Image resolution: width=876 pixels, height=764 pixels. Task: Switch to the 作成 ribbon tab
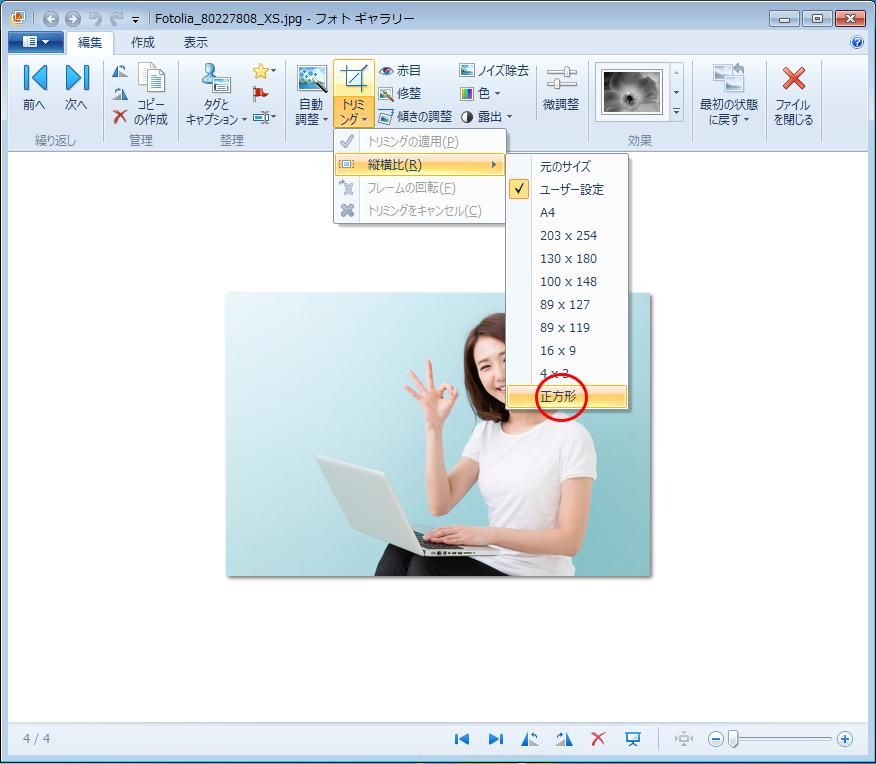[143, 43]
